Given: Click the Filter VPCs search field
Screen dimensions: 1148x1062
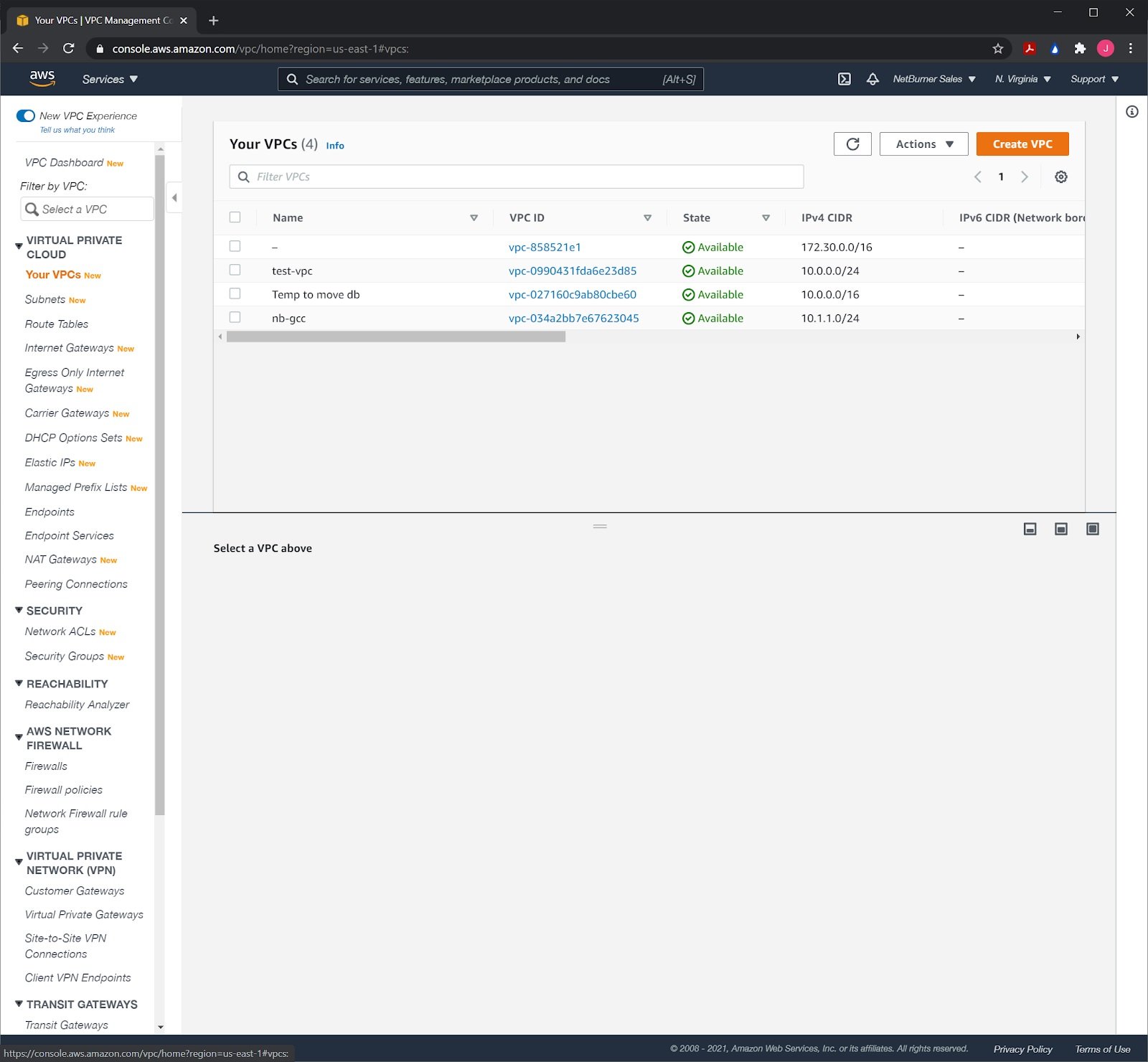Looking at the screenshot, I should pyautogui.click(x=517, y=177).
